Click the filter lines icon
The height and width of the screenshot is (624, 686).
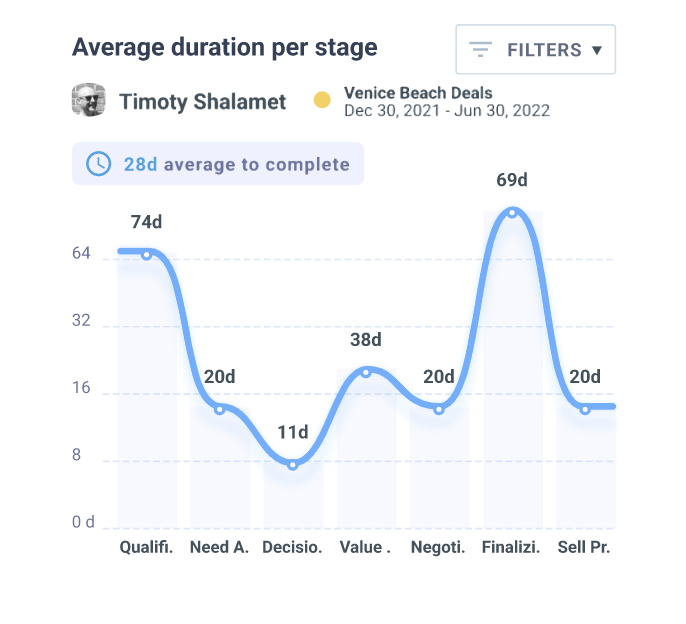tap(481, 49)
